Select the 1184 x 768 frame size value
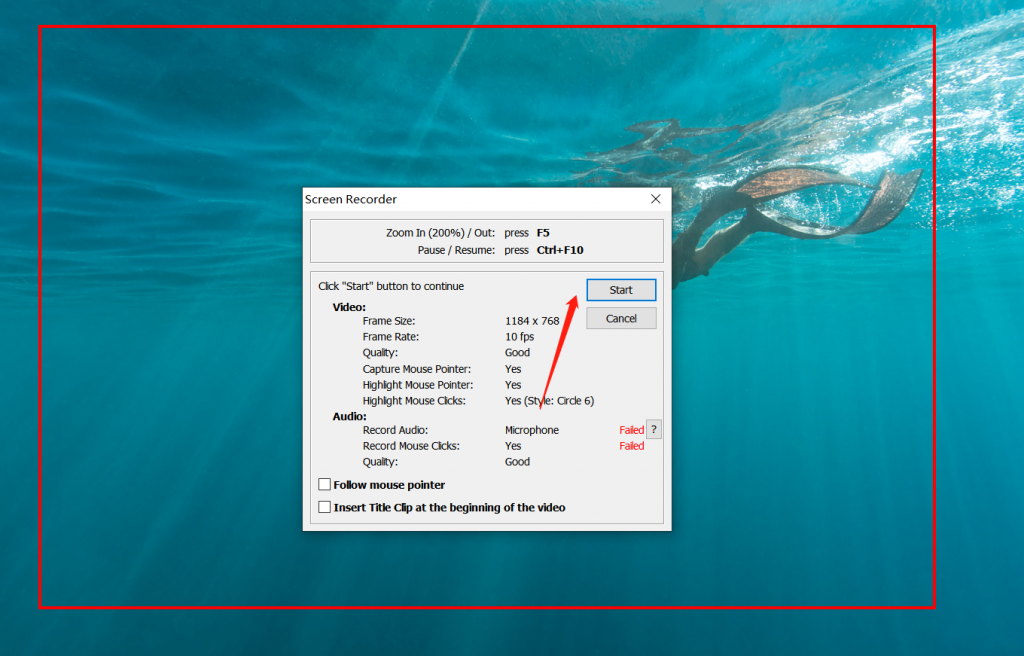The height and width of the screenshot is (656, 1024). [532, 321]
